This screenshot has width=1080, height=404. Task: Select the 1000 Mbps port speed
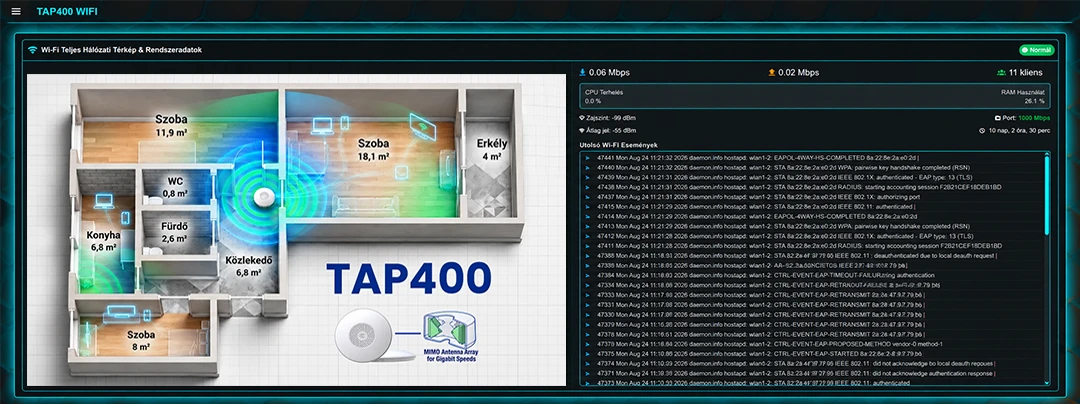[x=1035, y=118]
